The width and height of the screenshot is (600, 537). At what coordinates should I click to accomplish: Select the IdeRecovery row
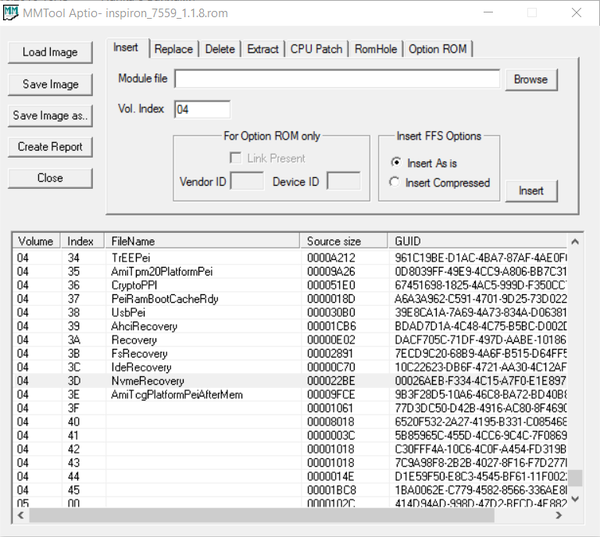pos(290,367)
